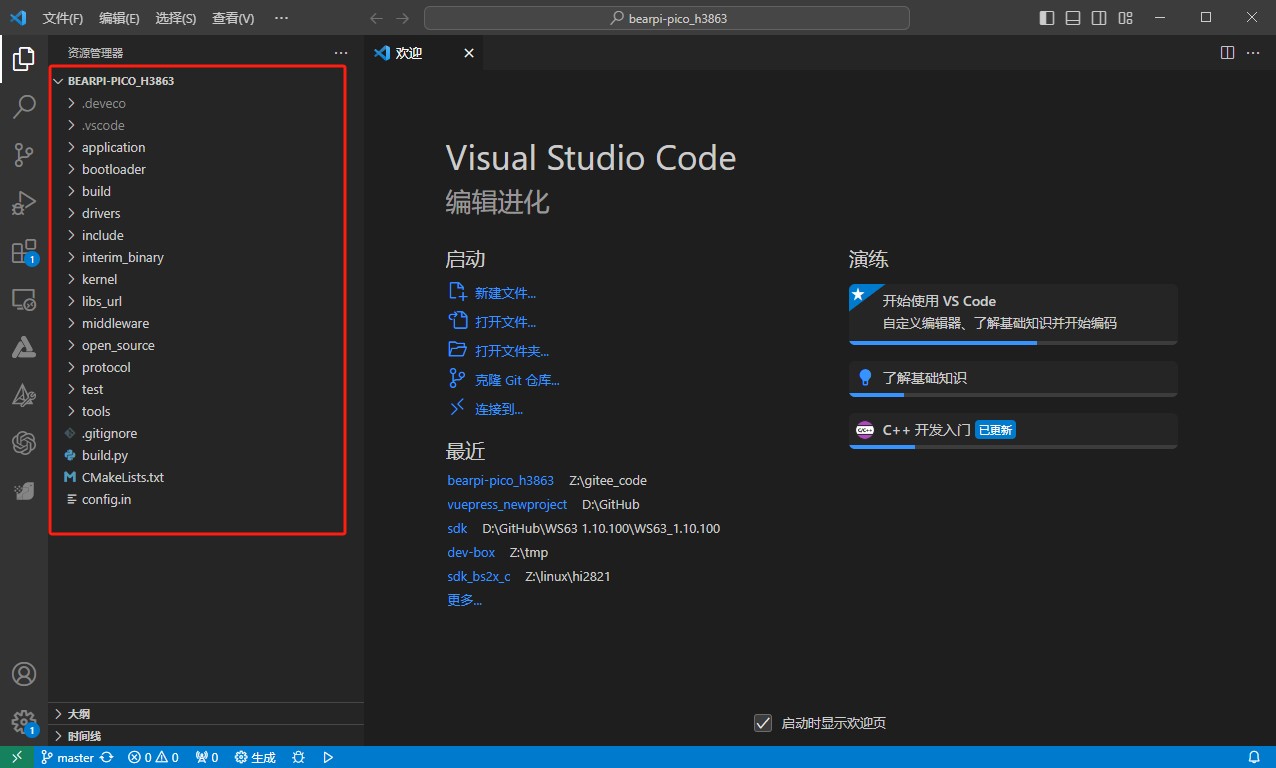
Task: Click the command center search box
Action: click(x=667, y=18)
